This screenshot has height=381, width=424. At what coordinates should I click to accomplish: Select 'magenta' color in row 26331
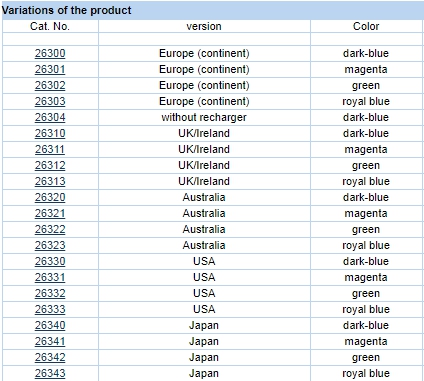coord(366,277)
